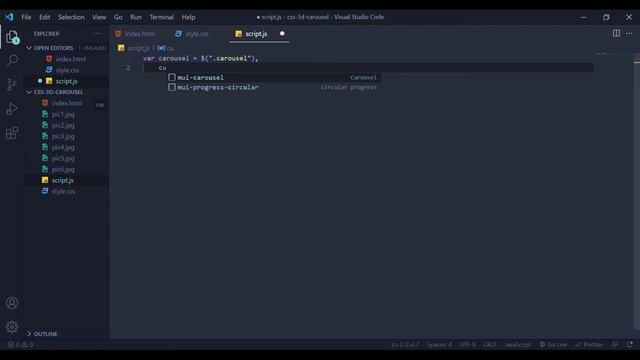The image size is (640, 360).
Task: Open pic2.jpg in the explorer
Action: [x=63, y=125]
